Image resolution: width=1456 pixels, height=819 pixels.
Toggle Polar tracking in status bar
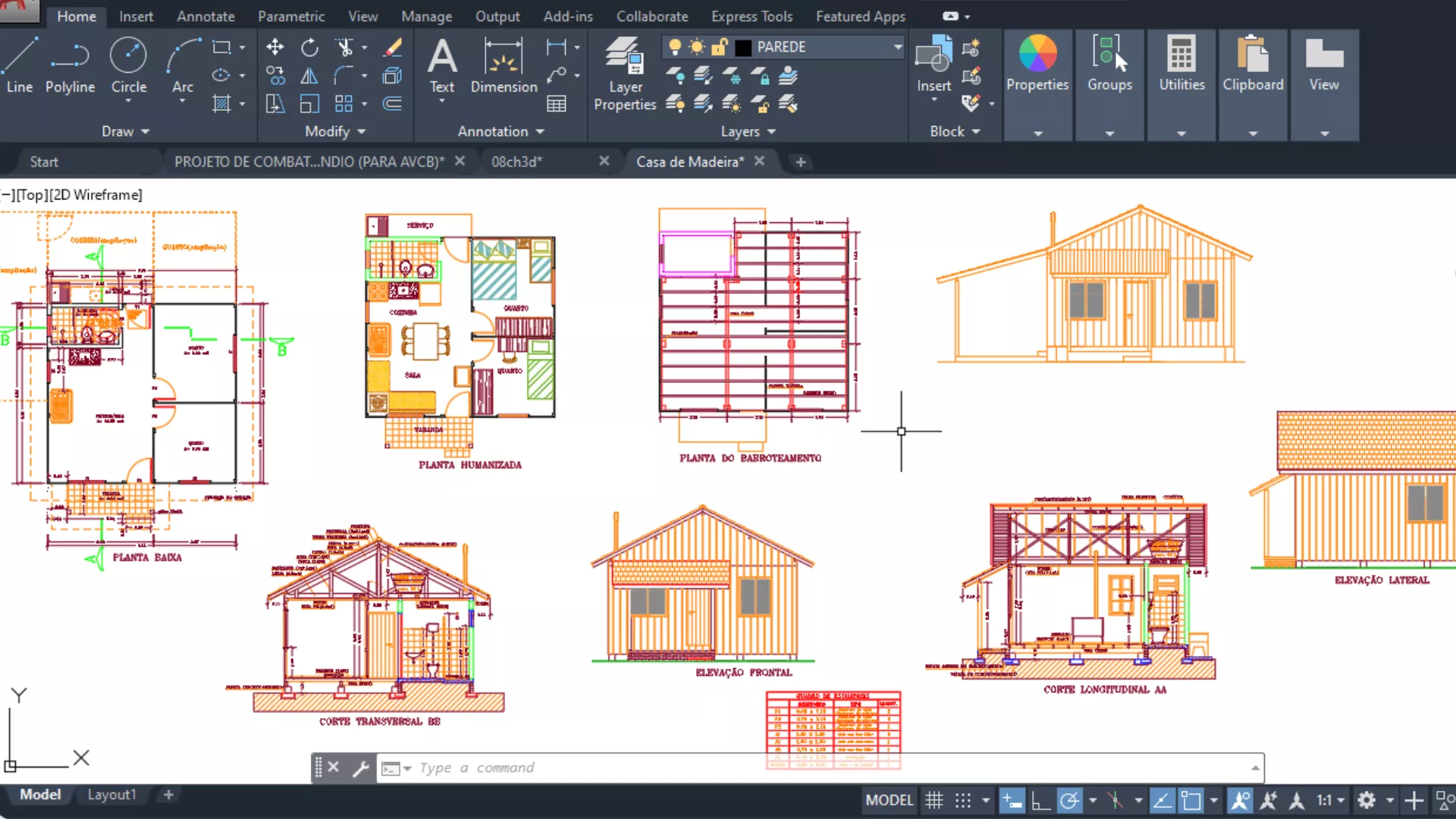[1070, 800]
